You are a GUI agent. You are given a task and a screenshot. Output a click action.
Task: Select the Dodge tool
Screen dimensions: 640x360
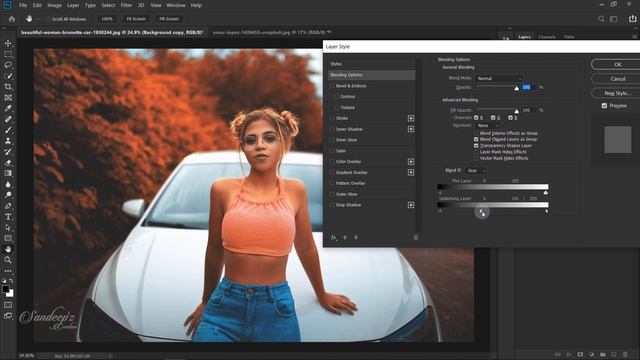pos(8,195)
